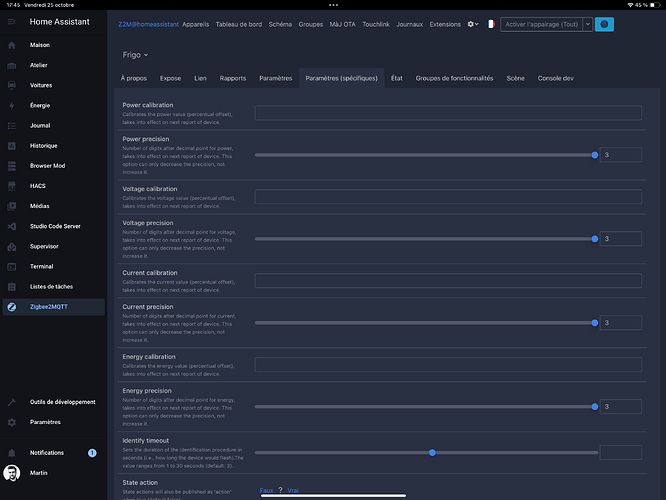The width and height of the screenshot is (666, 500).
Task: Adjust the Identify timeout slider
Action: pyautogui.click(x=426, y=453)
